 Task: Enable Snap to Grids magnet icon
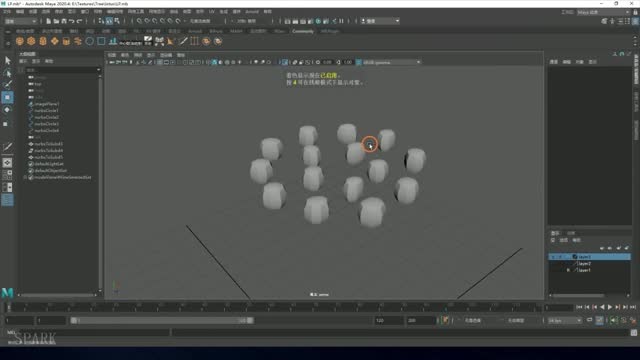point(139,21)
